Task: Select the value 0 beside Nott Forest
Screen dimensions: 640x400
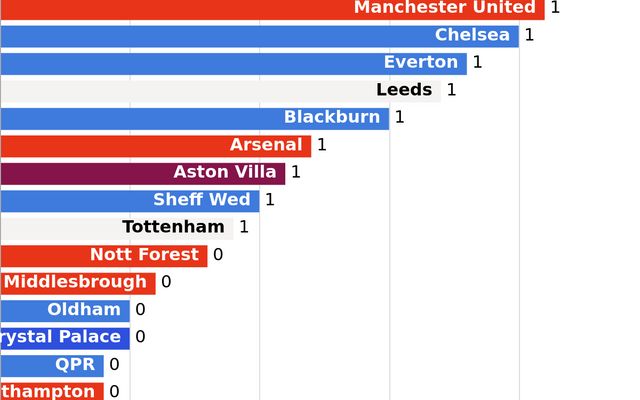Action: pos(217,256)
